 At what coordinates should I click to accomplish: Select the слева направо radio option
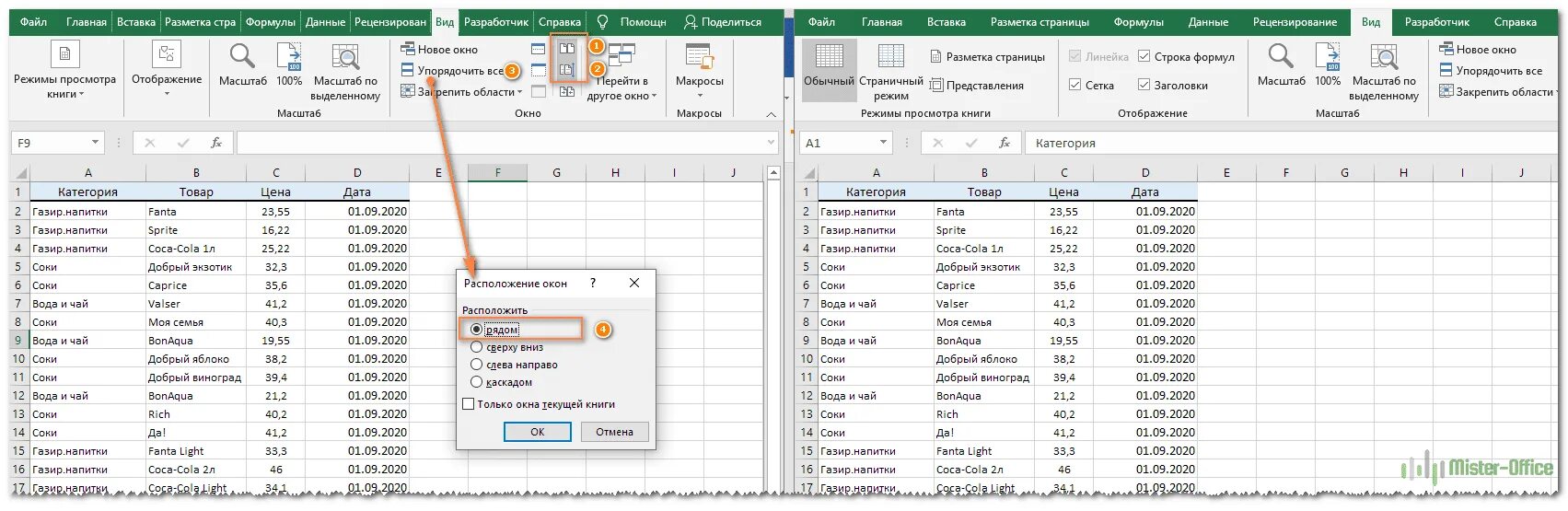(476, 365)
